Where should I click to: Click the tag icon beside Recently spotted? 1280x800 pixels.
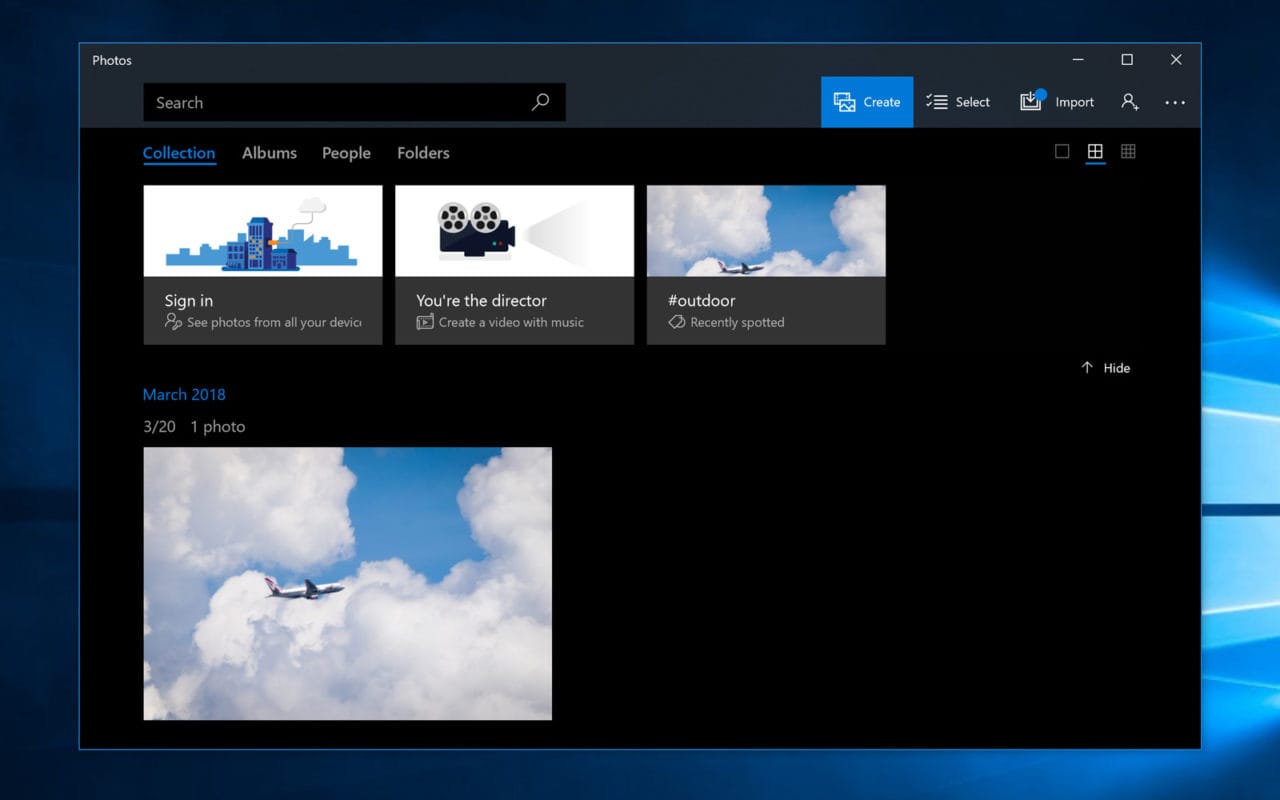[676, 322]
